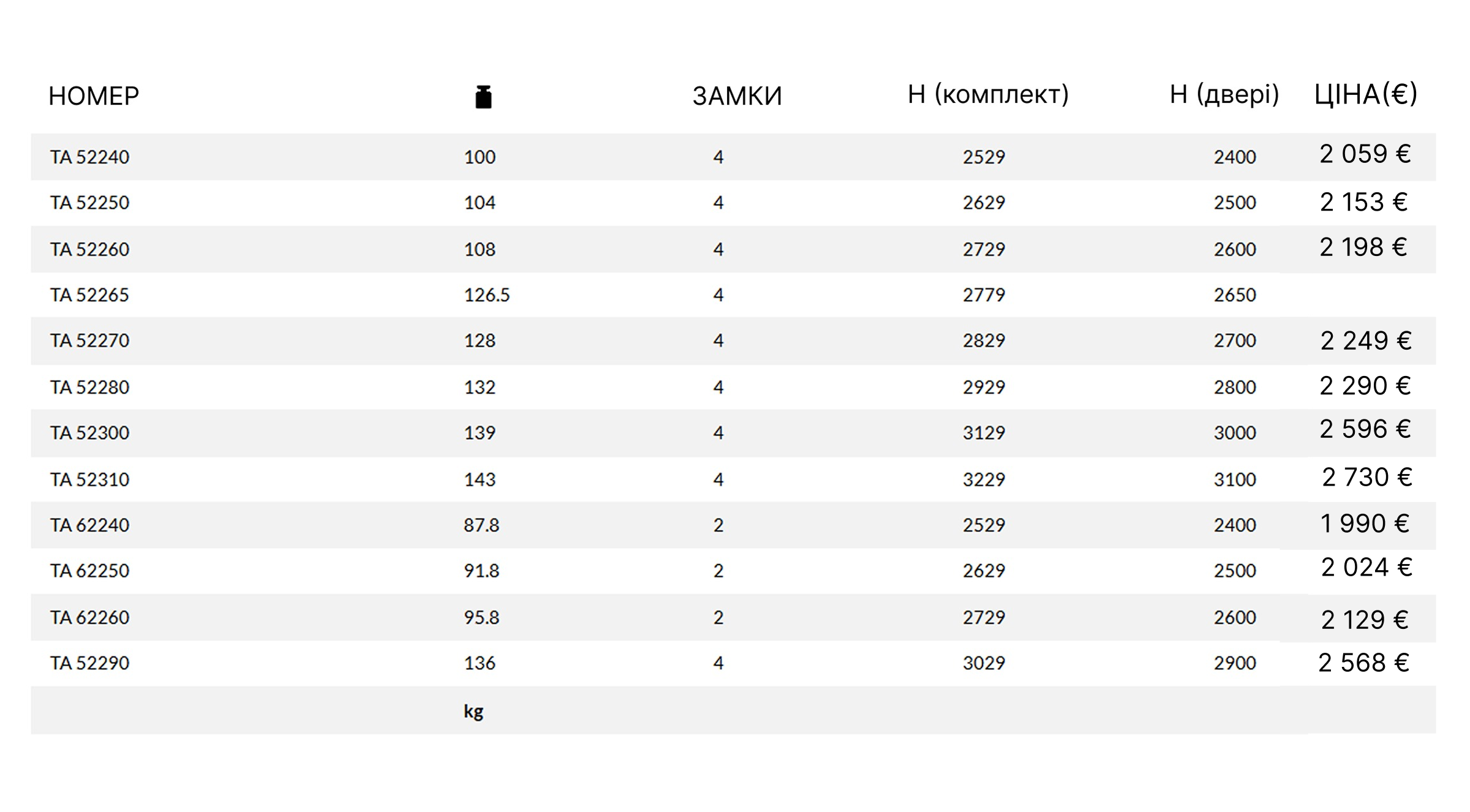The image size is (1470, 812).
Task: Select the TA 62240 model number
Action: (x=89, y=525)
